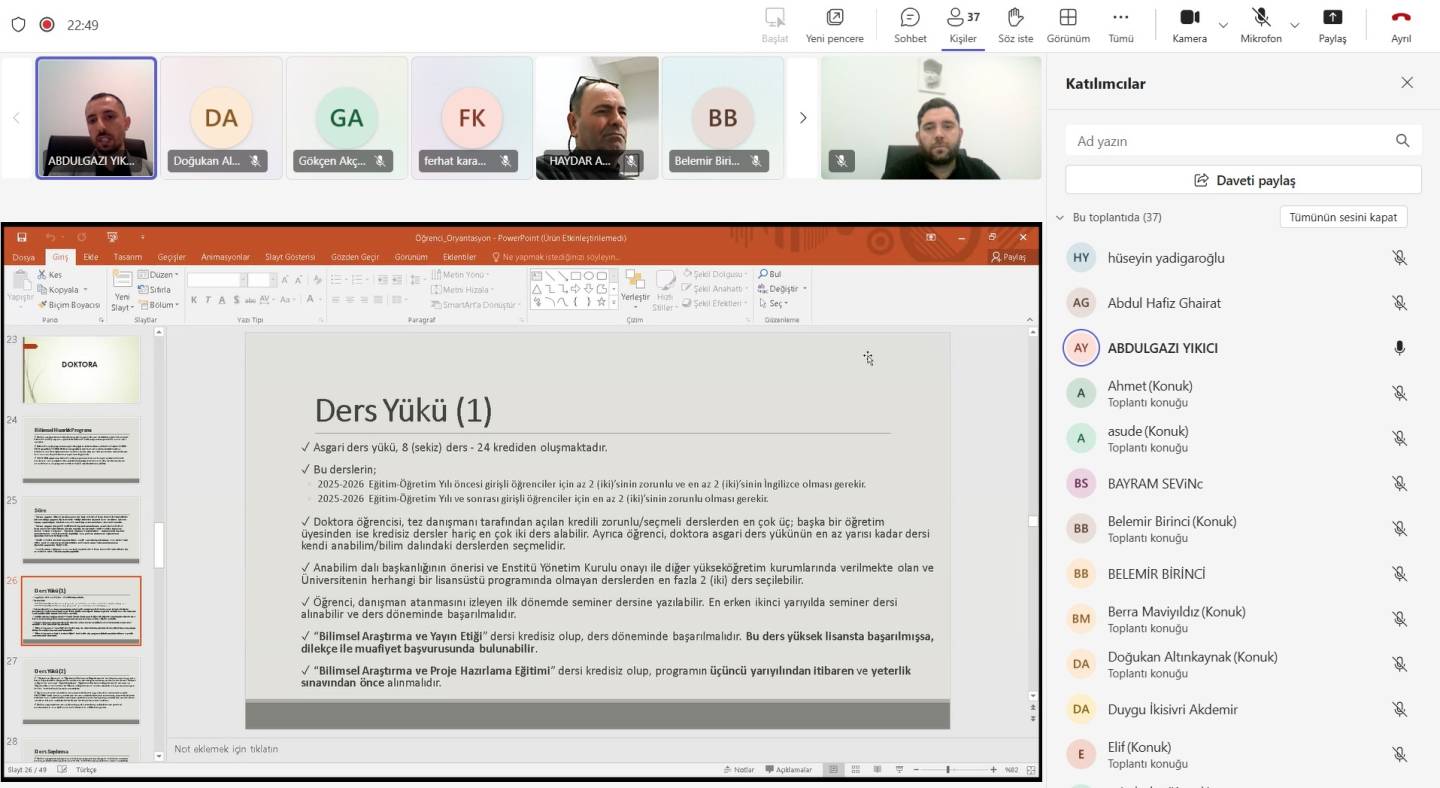
Task: Raise hand with Söz iste
Action: coord(1015,18)
